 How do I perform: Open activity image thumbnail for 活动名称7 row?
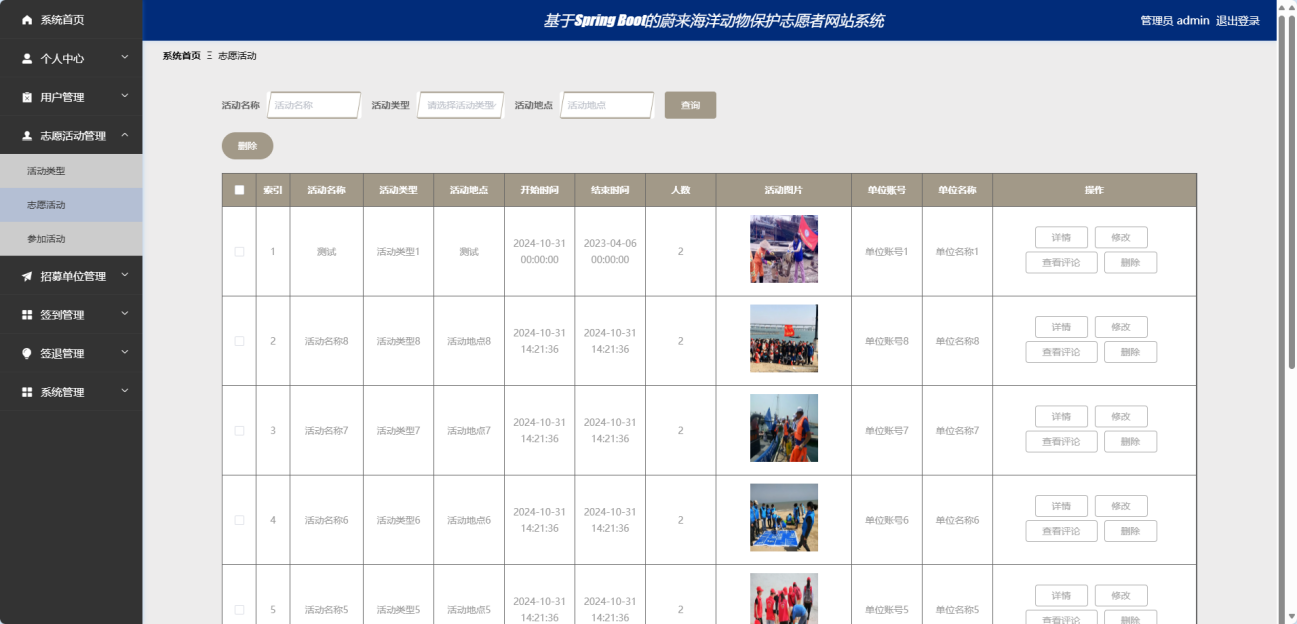tap(784, 428)
